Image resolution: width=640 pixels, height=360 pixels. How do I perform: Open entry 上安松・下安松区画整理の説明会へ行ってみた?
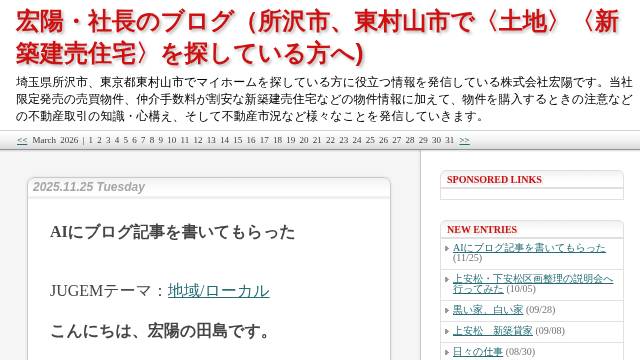(533, 284)
